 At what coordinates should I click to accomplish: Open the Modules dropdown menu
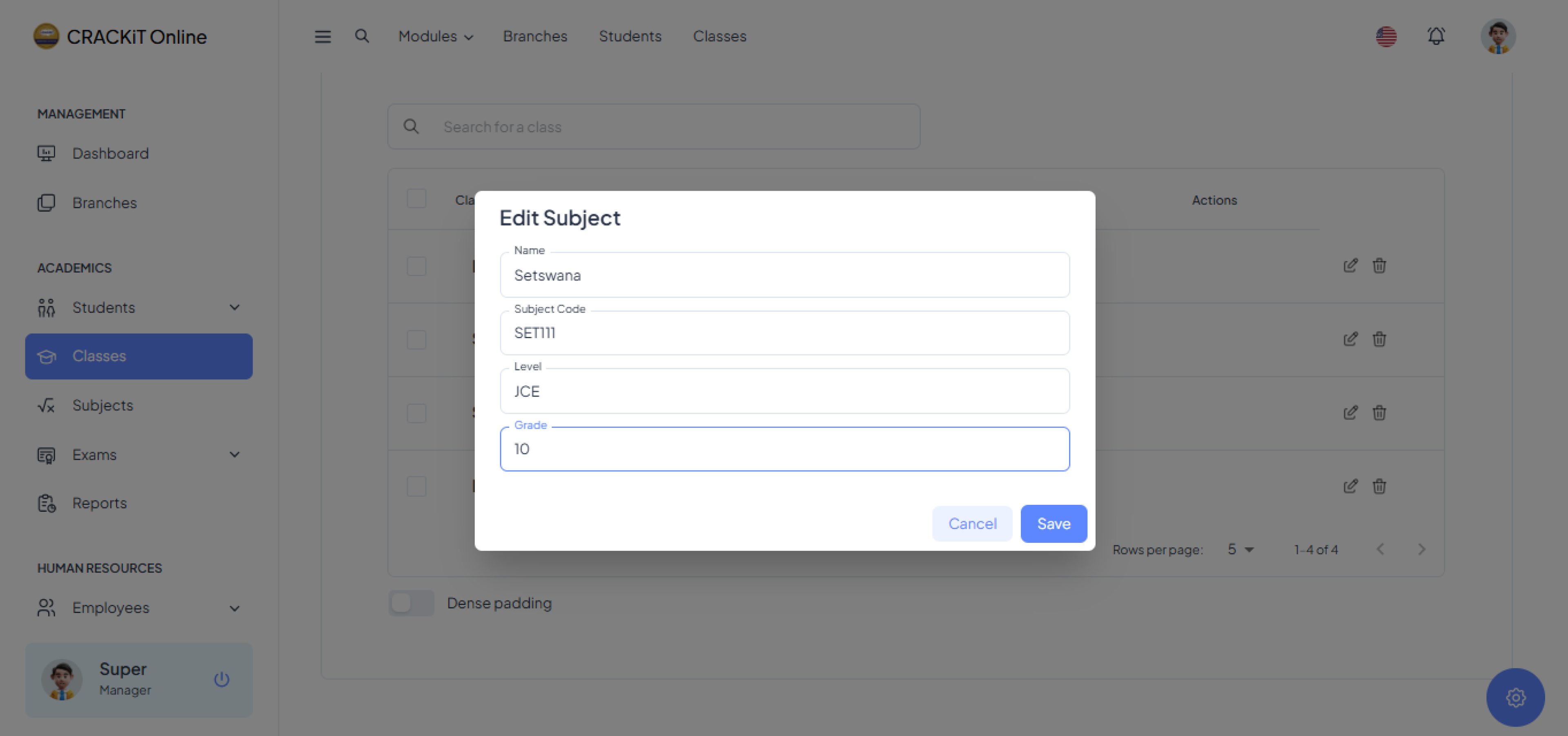(435, 36)
